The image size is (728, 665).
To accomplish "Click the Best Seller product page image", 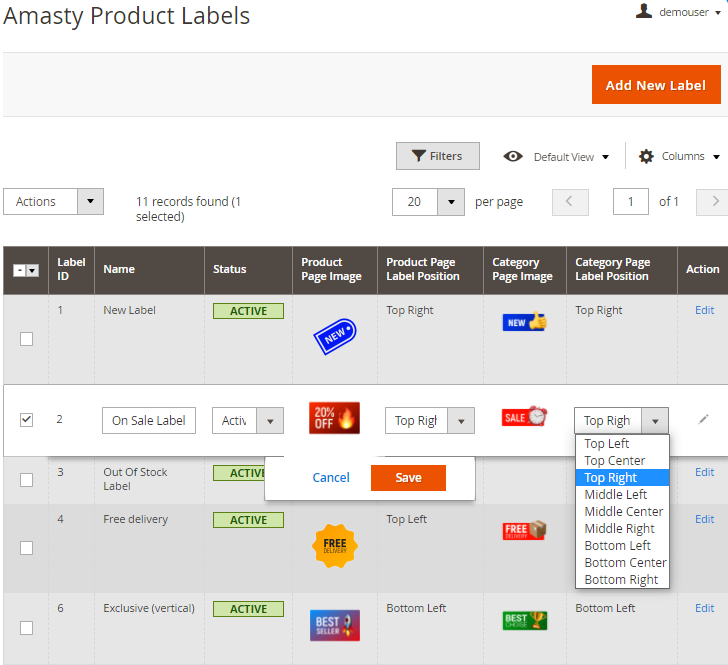I will (x=334, y=625).
